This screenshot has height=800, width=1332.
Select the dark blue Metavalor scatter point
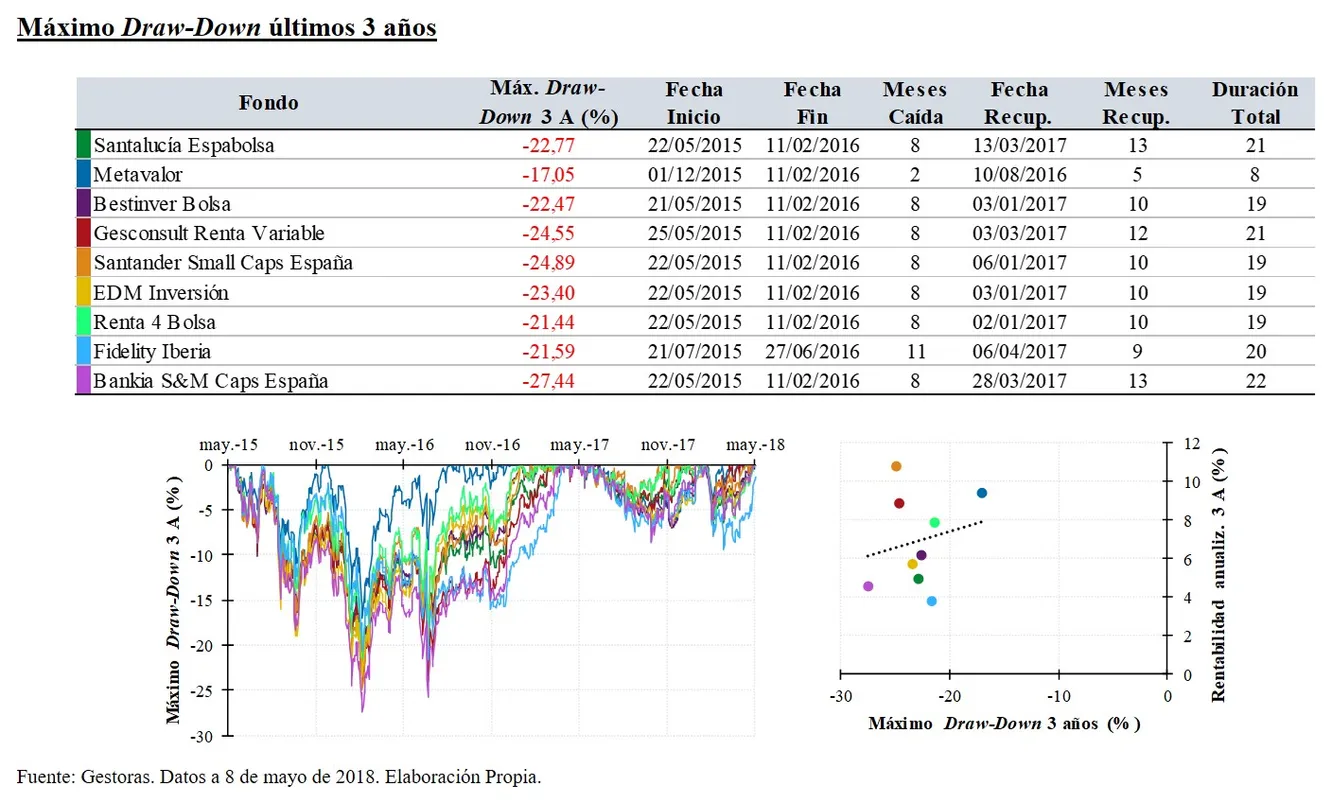click(982, 493)
